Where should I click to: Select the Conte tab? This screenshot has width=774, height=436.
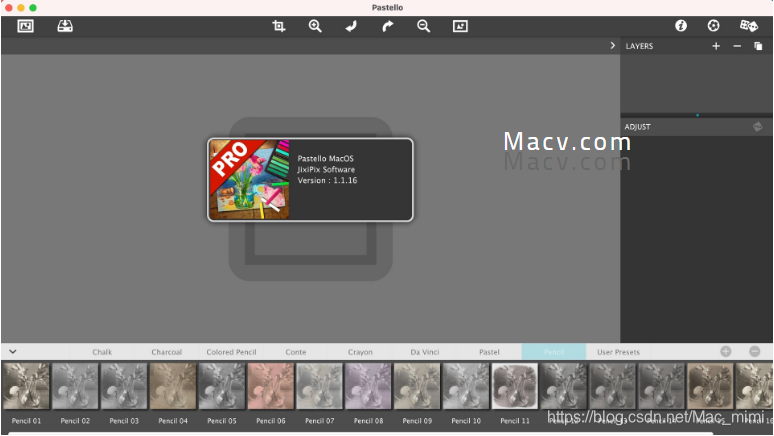pos(296,352)
